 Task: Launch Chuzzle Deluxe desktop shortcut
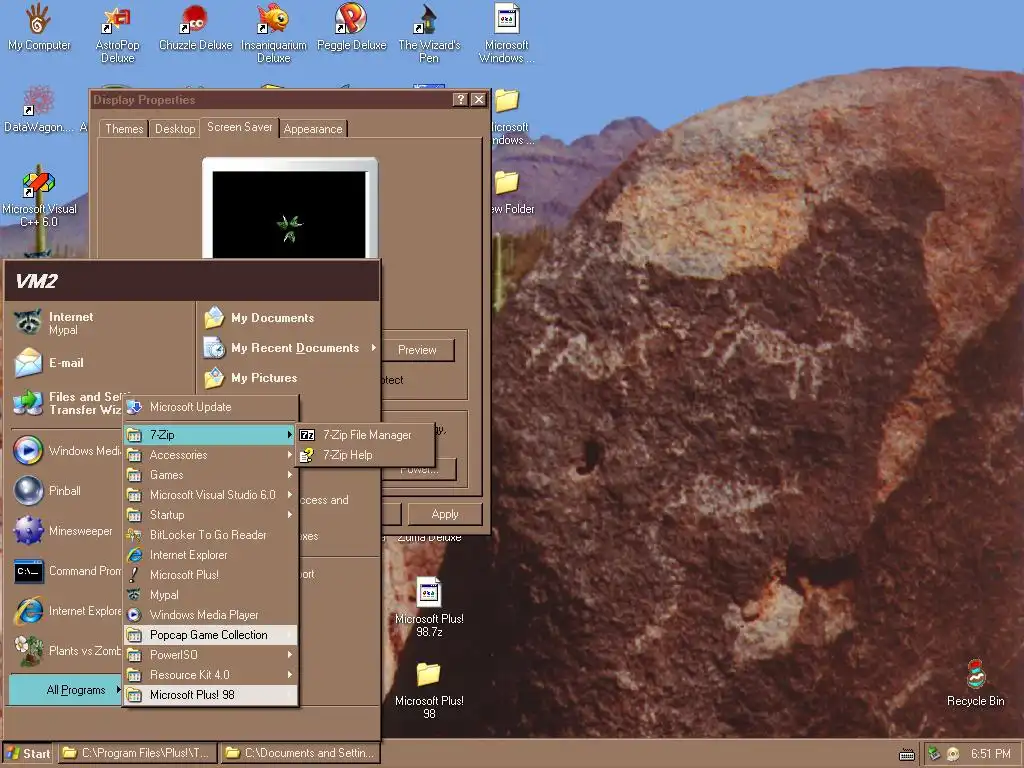click(195, 29)
